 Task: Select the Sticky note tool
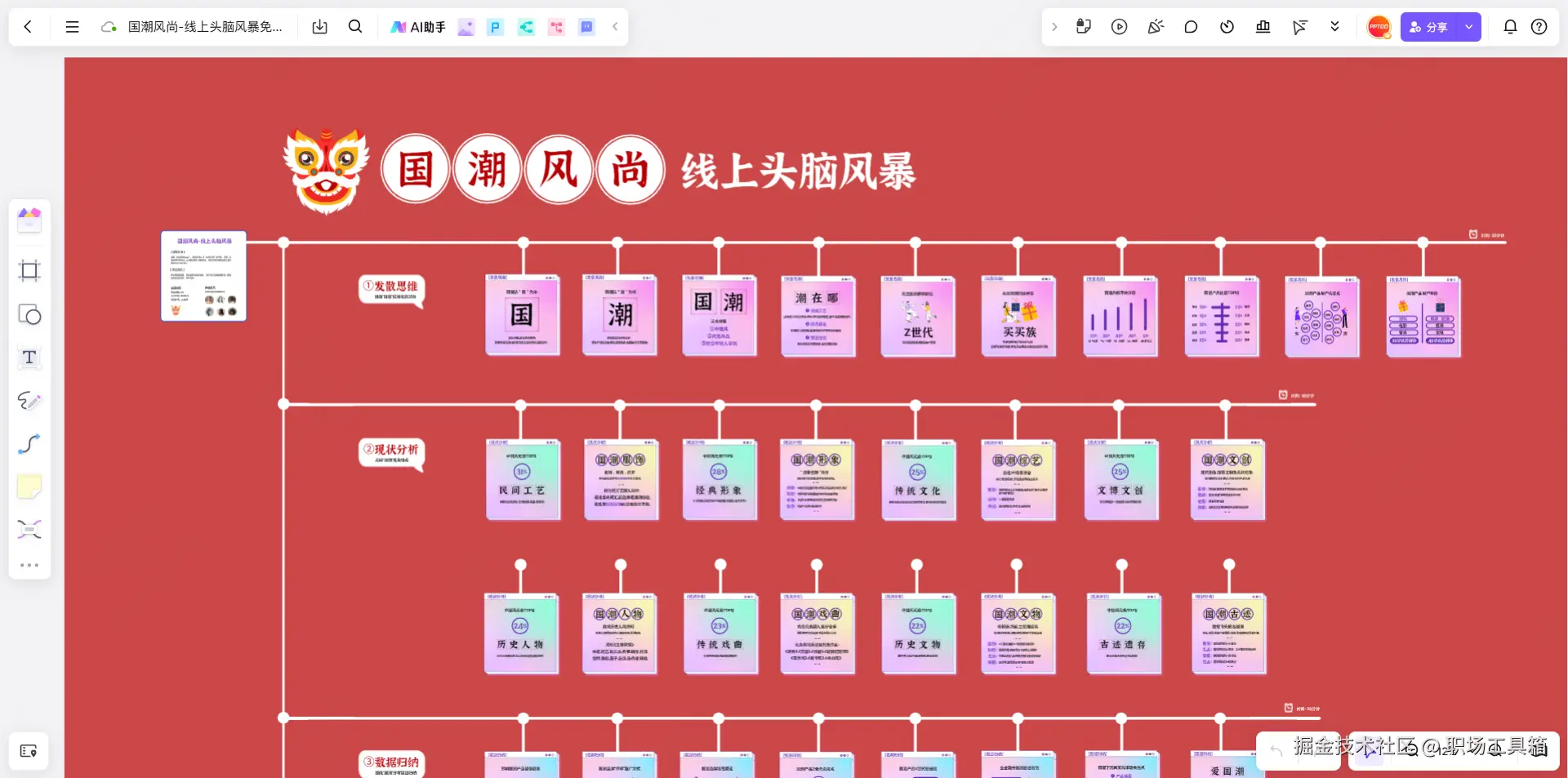tap(29, 487)
